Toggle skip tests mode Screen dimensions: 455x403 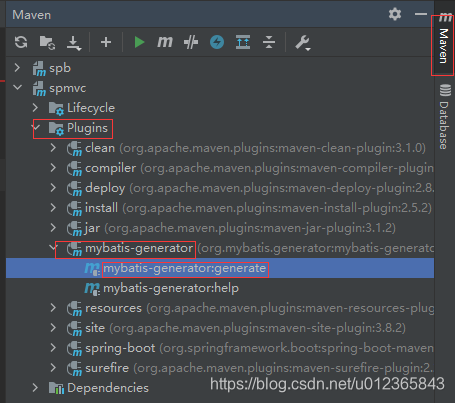click(x=191, y=42)
